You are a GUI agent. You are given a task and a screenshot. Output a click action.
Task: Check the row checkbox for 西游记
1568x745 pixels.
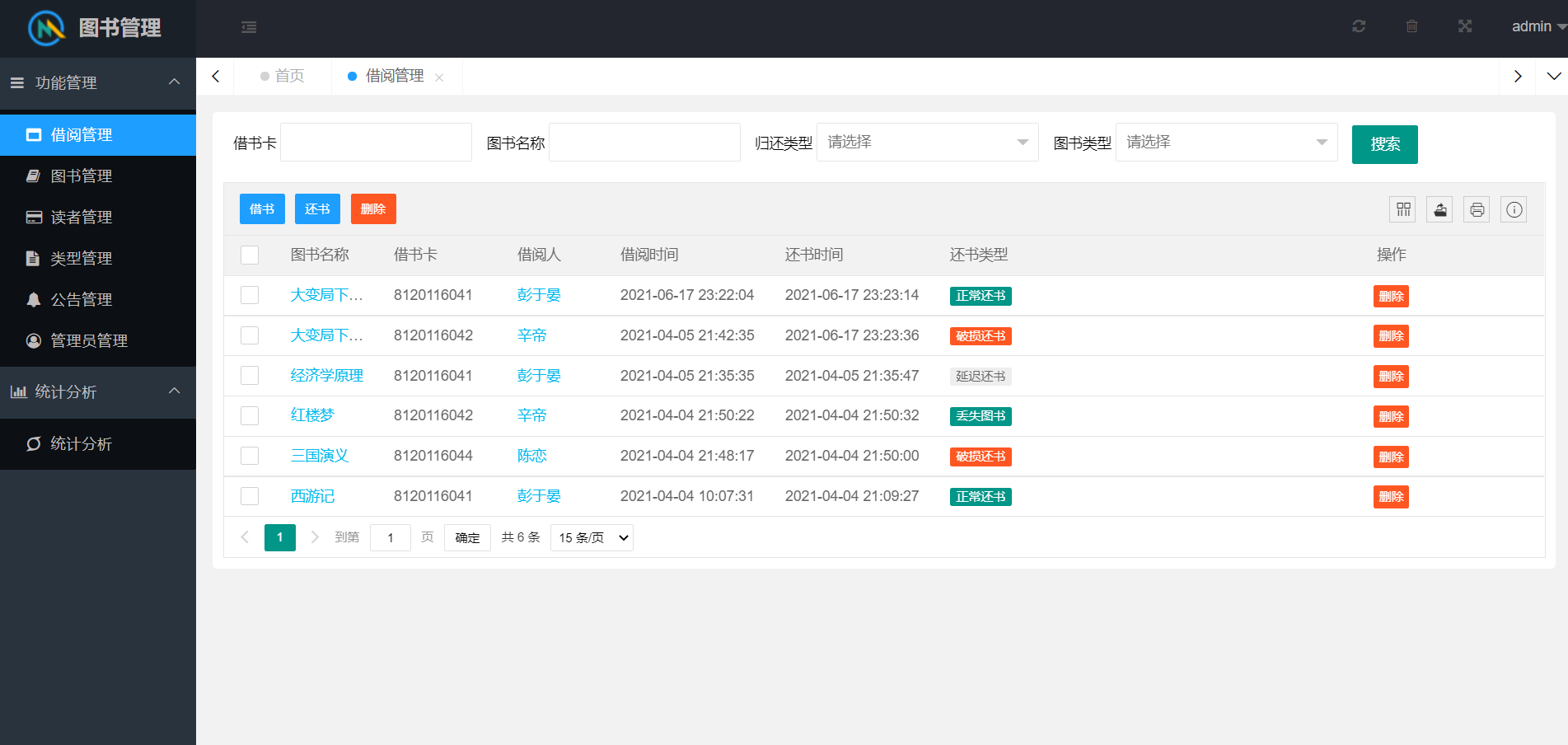pyautogui.click(x=250, y=496)
